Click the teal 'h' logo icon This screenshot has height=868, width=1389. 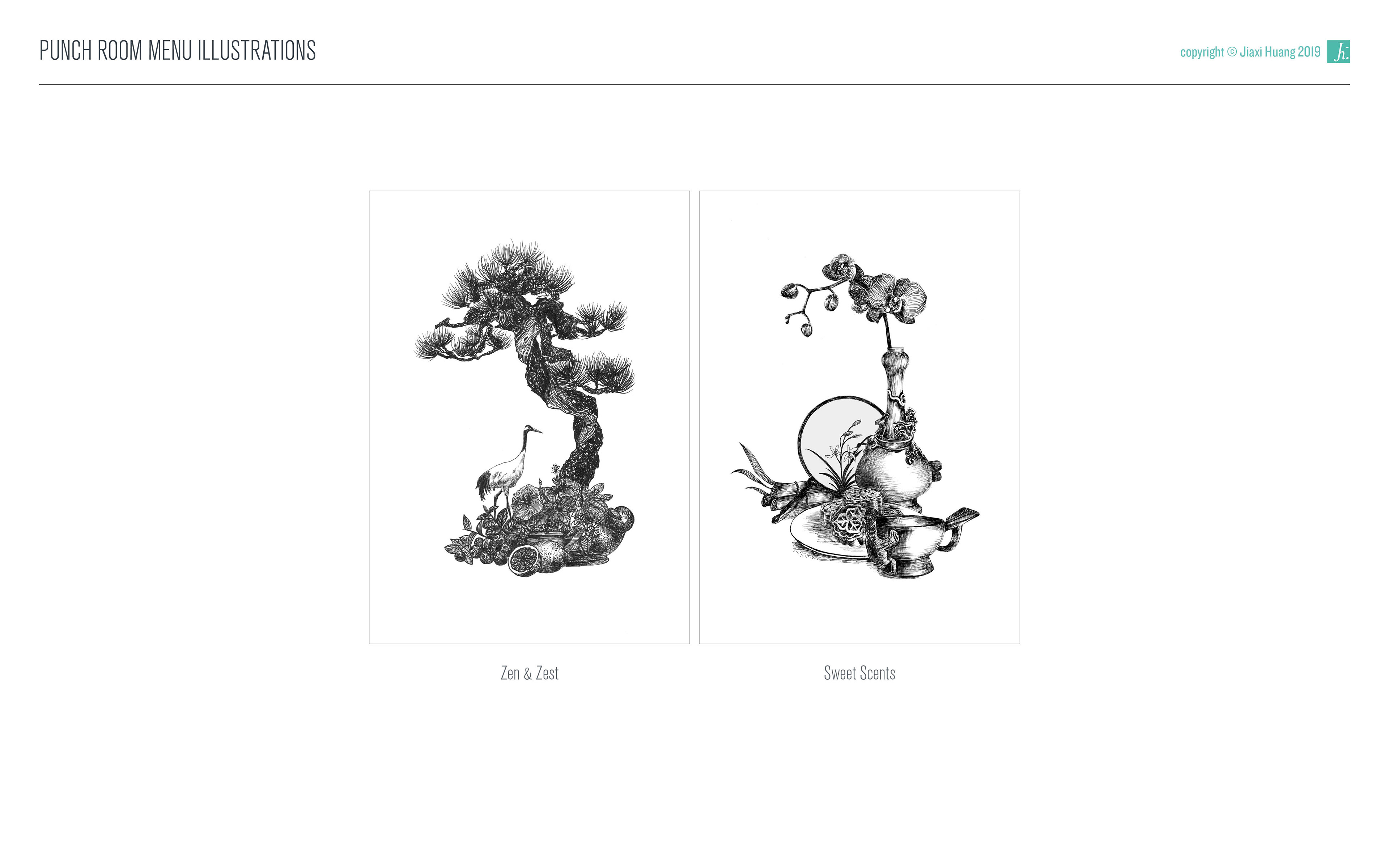tap(1338, 52)
